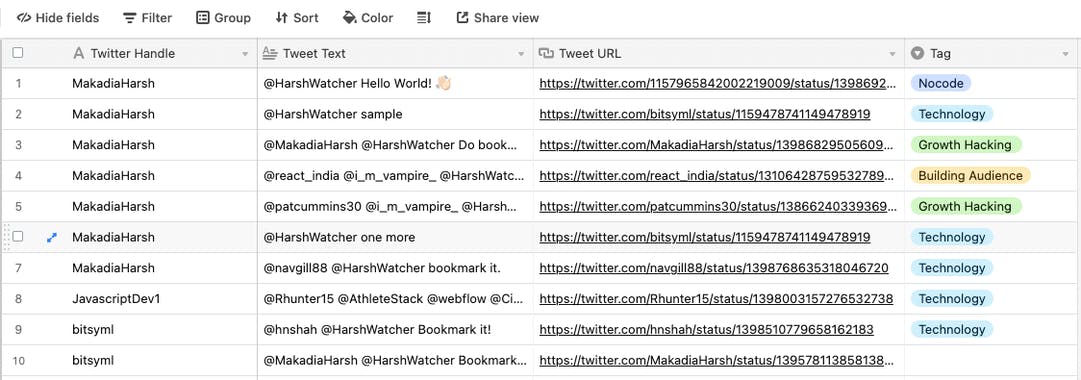Screen dimensions: 1081x380
Task: Click the Growth Hacking tag in row 3
Action: click(x=965, y=145)
